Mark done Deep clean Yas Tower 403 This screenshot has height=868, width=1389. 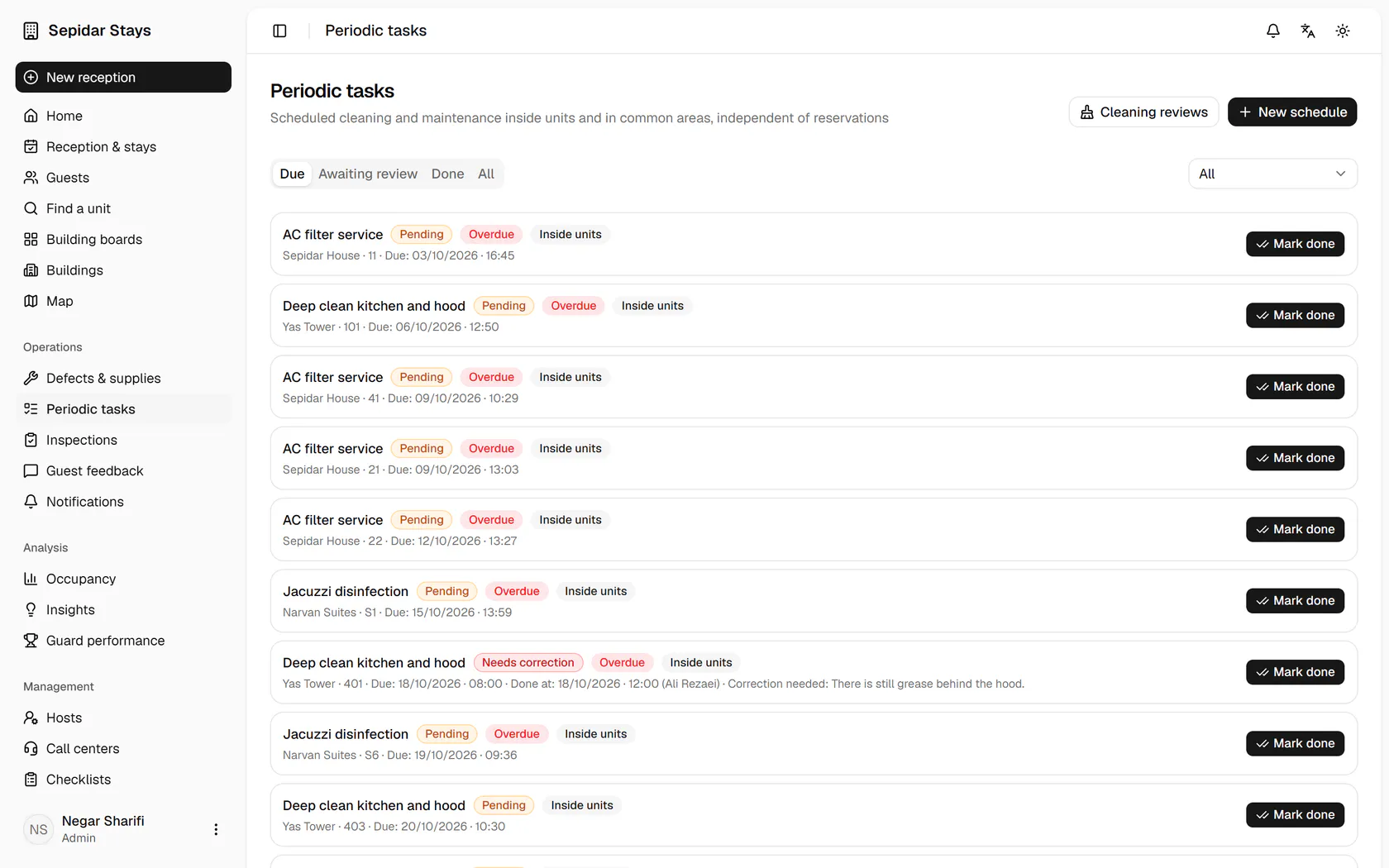(x=1295, y=815)
